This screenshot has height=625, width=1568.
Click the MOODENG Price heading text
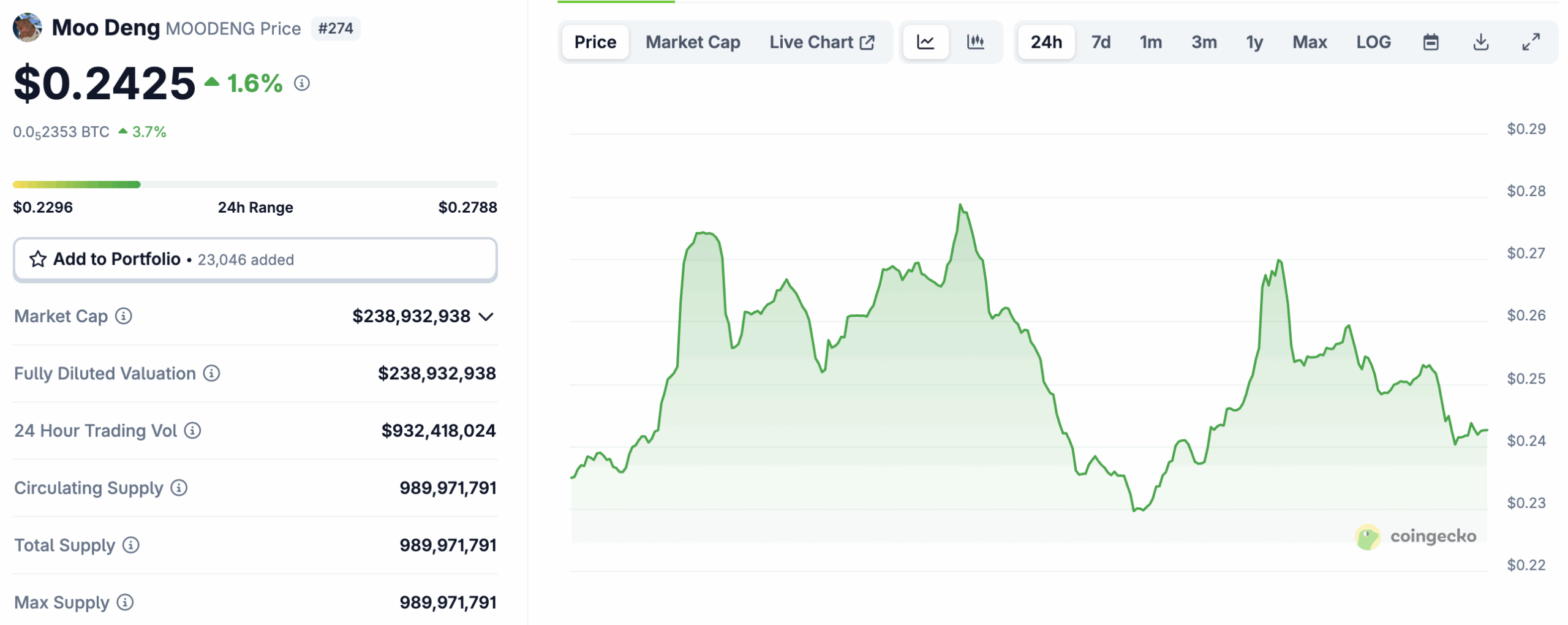(x=233, y=29)
